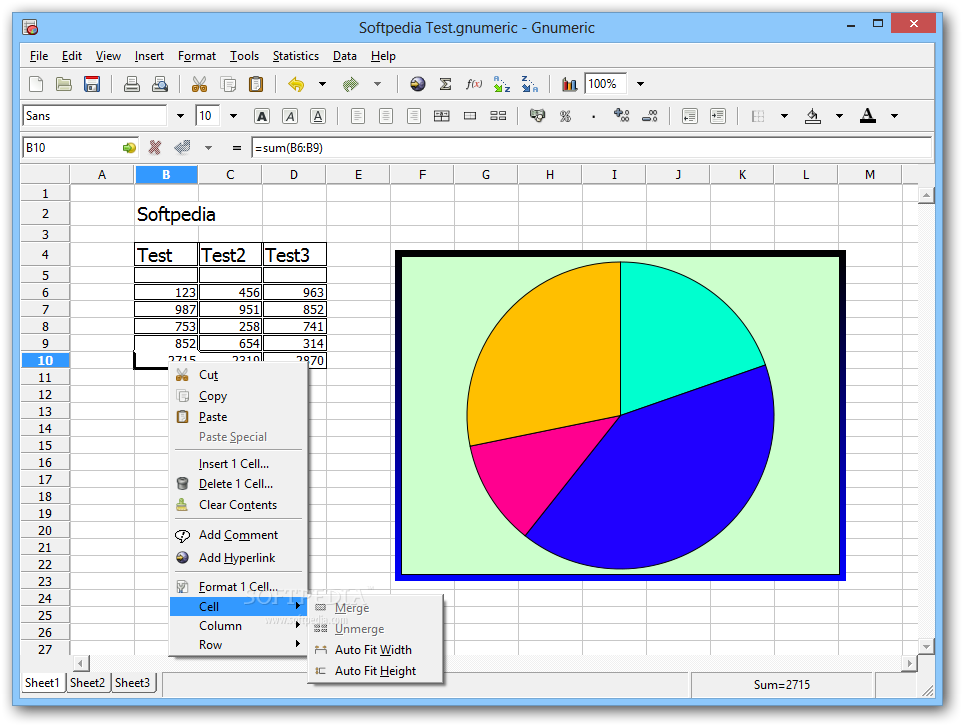Create a new workbook with New icon
The height and width of the screenshot is (726, 963).
pyautogui.click(x=36, y=84)
